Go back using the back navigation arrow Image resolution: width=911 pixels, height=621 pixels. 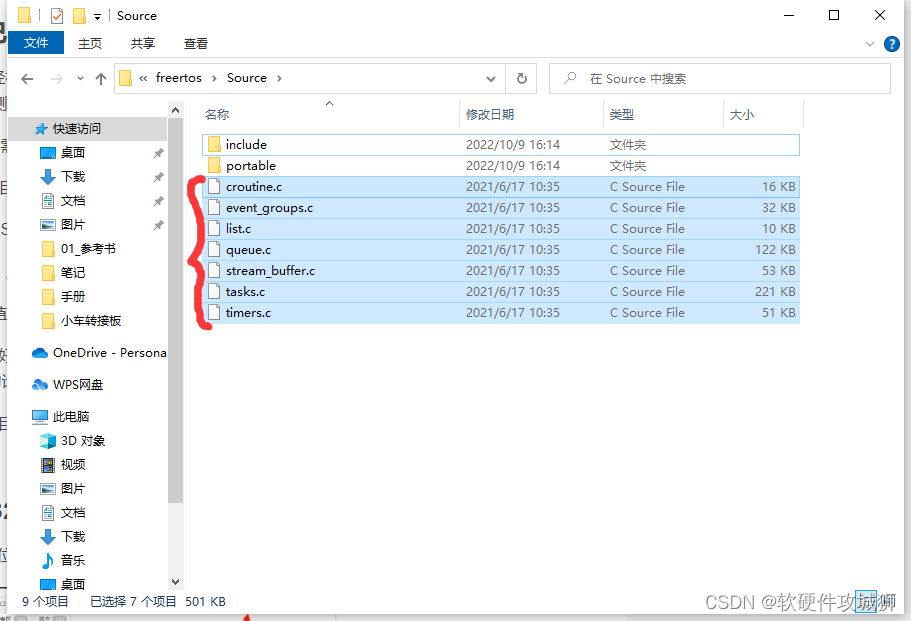[27, 78]
